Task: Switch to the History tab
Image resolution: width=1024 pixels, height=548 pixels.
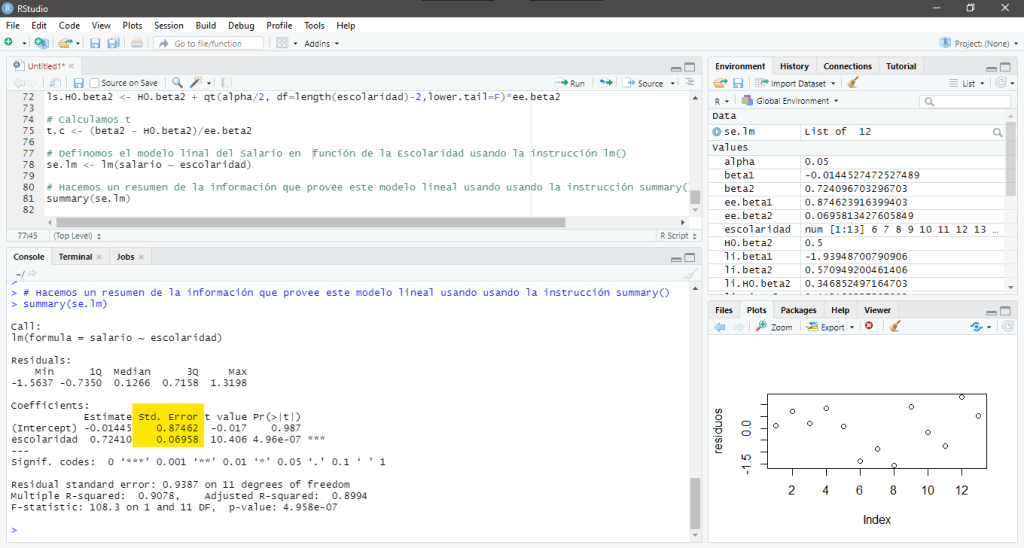Action: coord(794,66)
